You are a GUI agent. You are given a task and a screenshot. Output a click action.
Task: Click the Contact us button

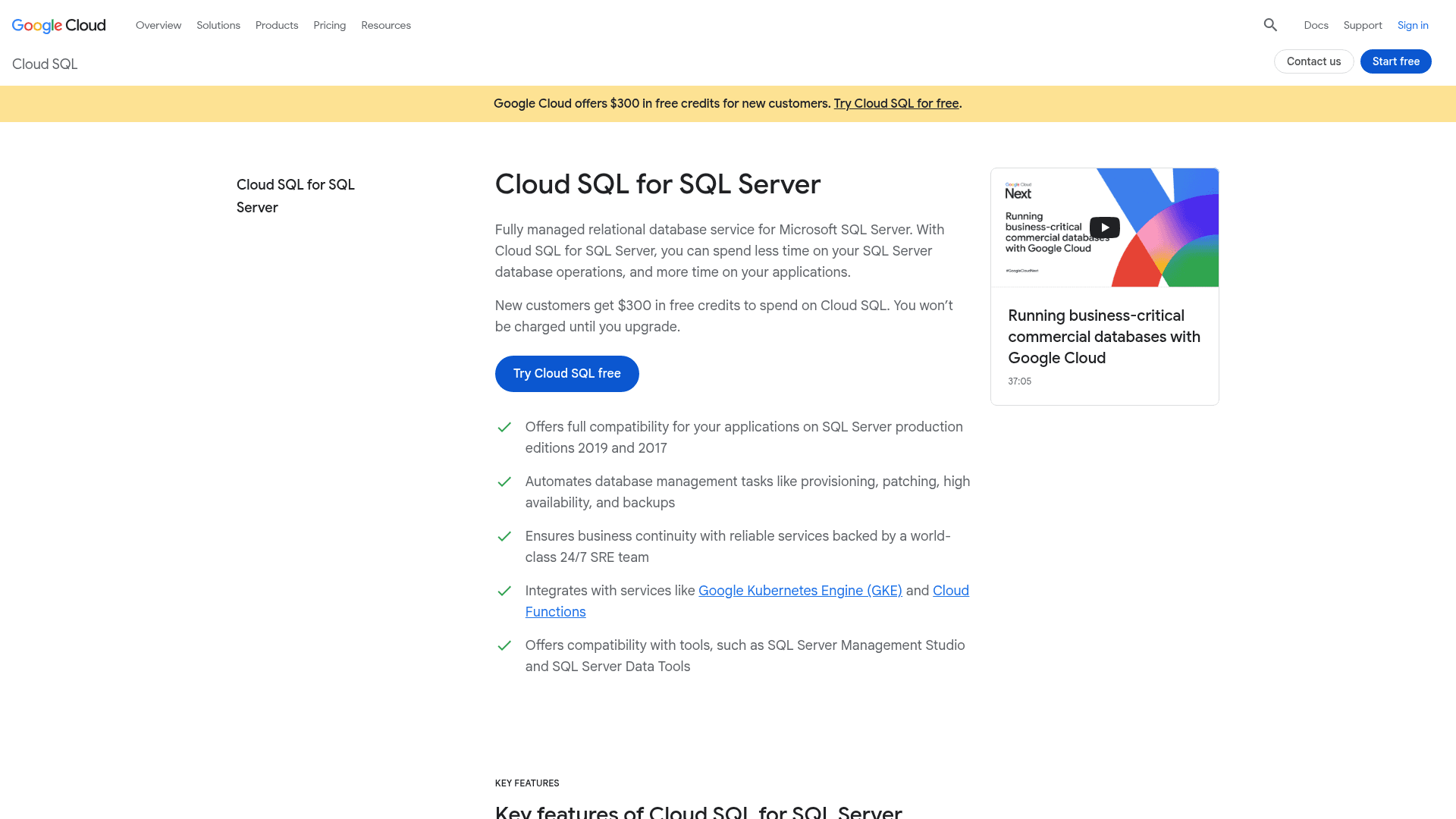coord(1314,61)
